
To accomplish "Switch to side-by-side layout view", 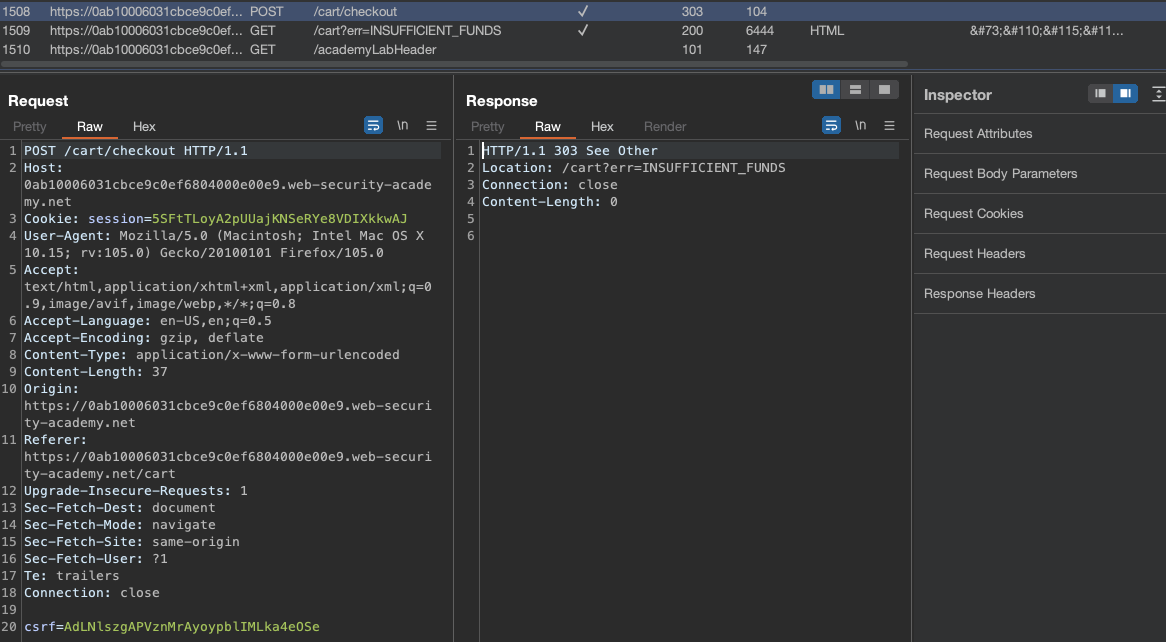I will [826, 90].
